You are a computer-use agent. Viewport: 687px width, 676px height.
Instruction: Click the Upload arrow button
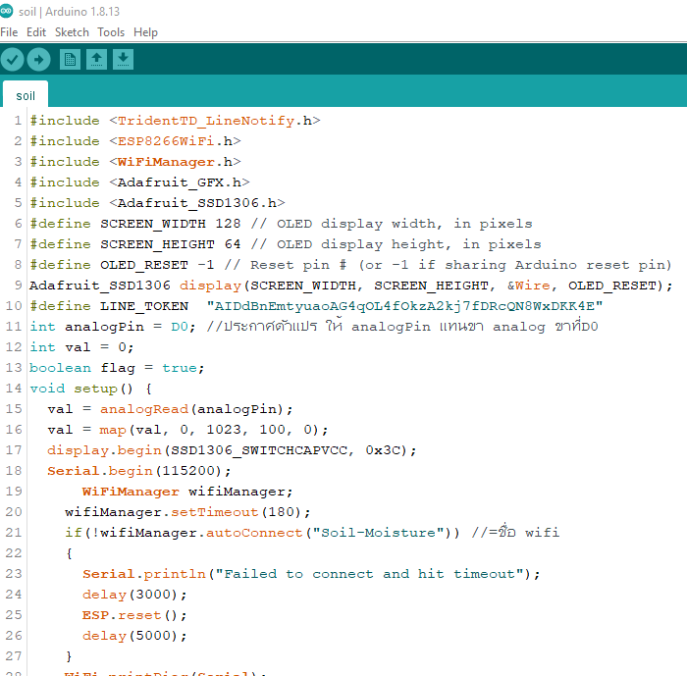(x=39, y=60)
